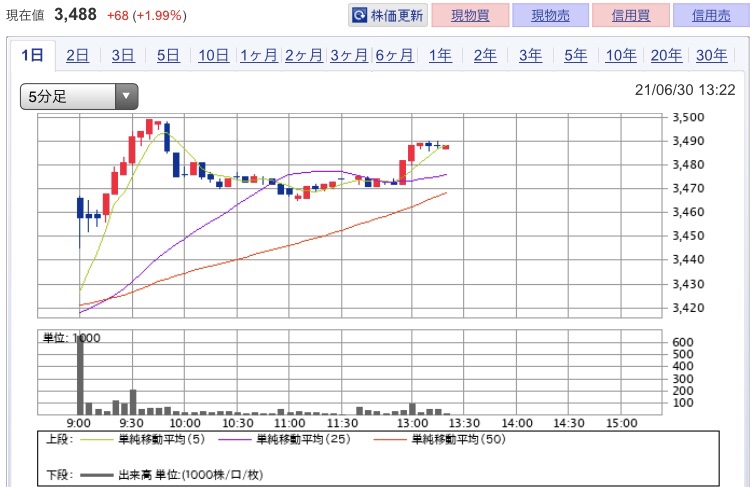Switch to the 3ヶ月 chart tab

[349, 55]
